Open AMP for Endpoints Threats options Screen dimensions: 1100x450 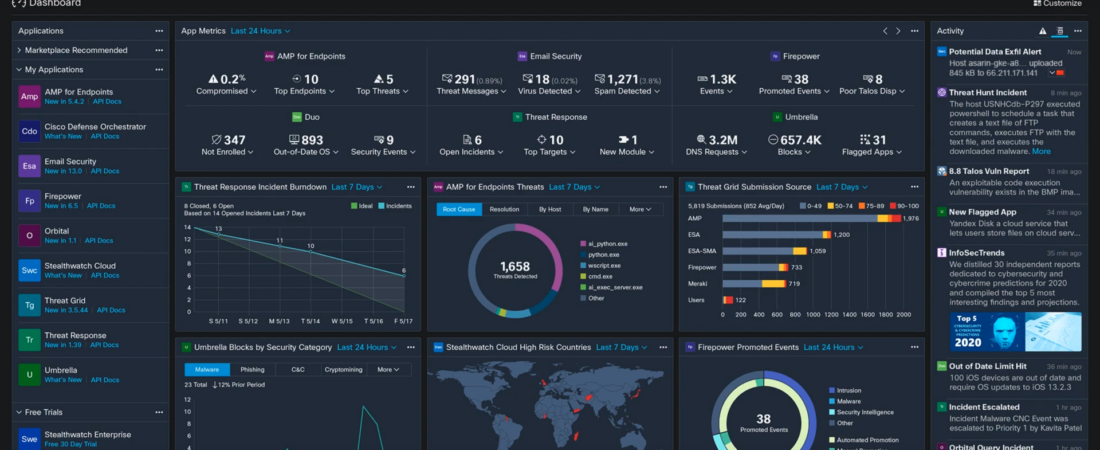(x=663, y=187)
